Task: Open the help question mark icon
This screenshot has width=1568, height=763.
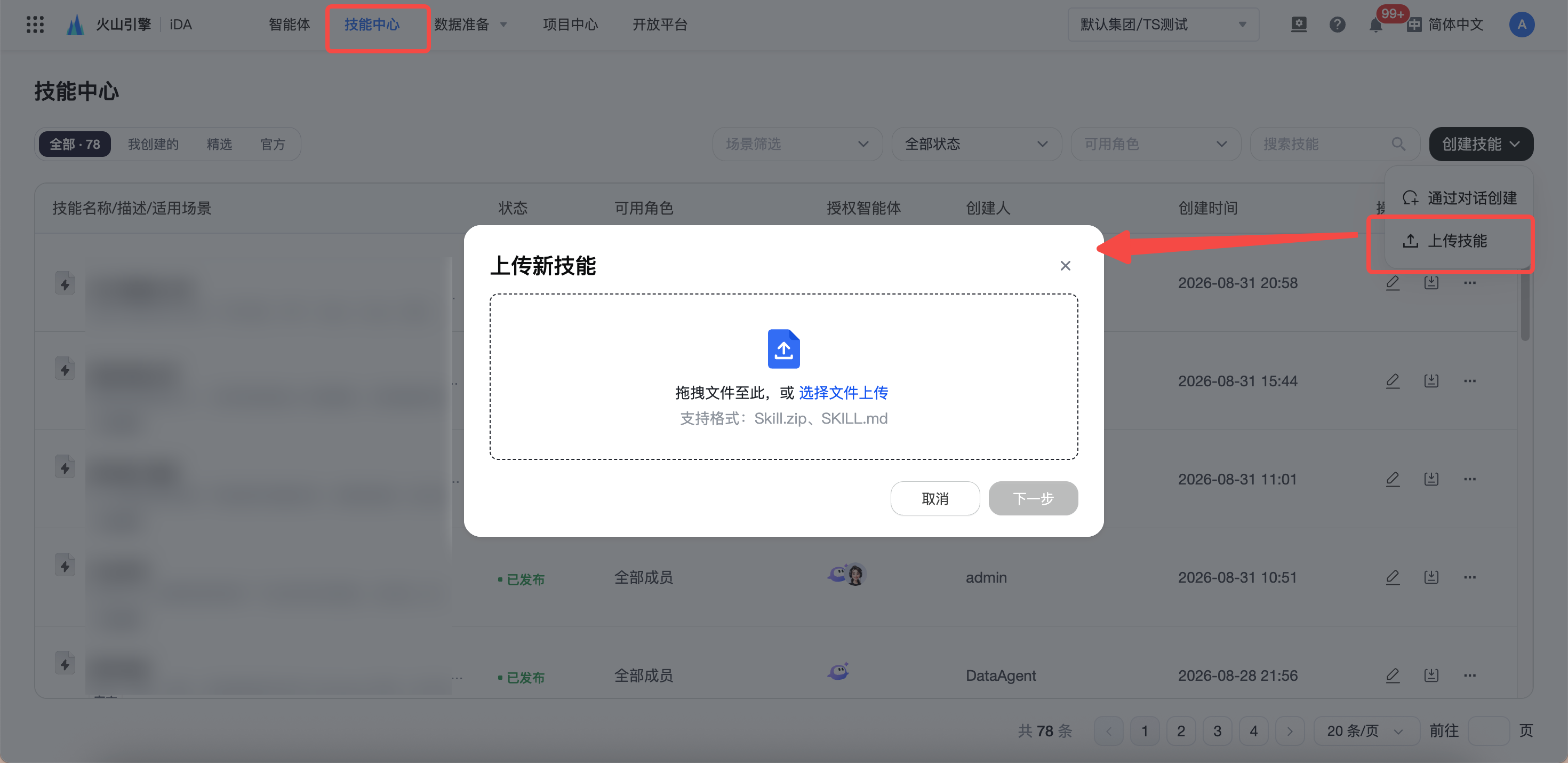Action: click(x=1337, y=25)
